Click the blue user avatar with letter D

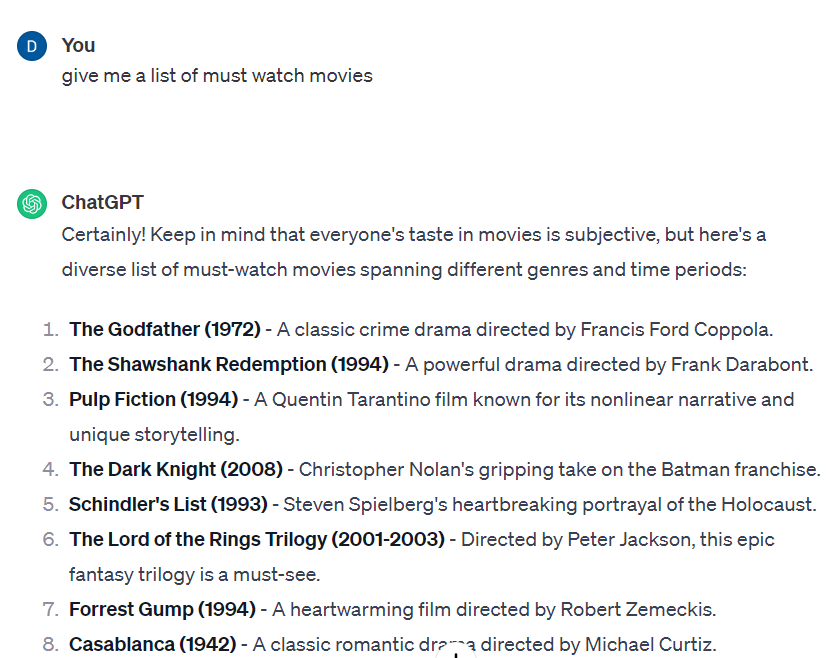click(32, 46)
